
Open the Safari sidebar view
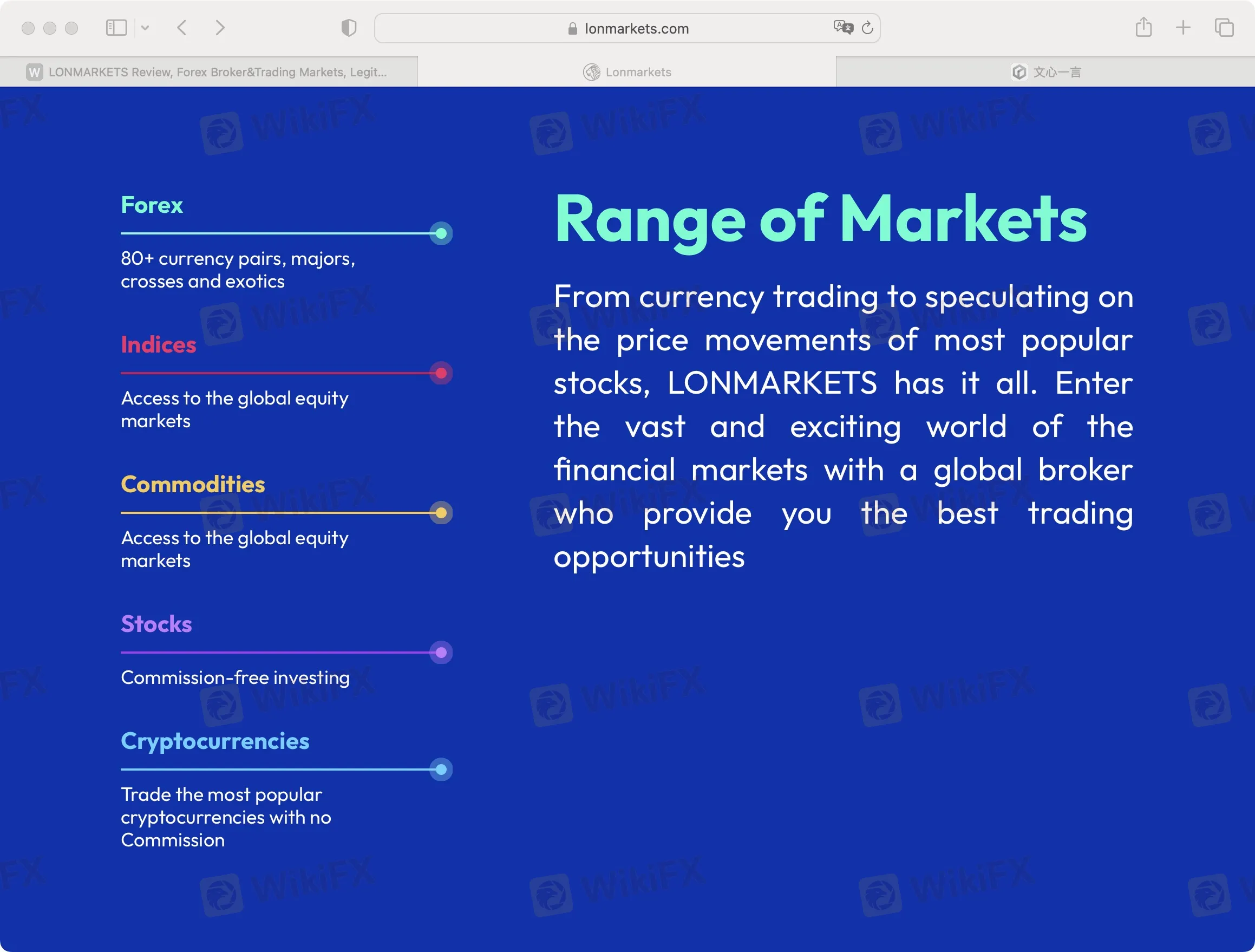coord(116,27)
